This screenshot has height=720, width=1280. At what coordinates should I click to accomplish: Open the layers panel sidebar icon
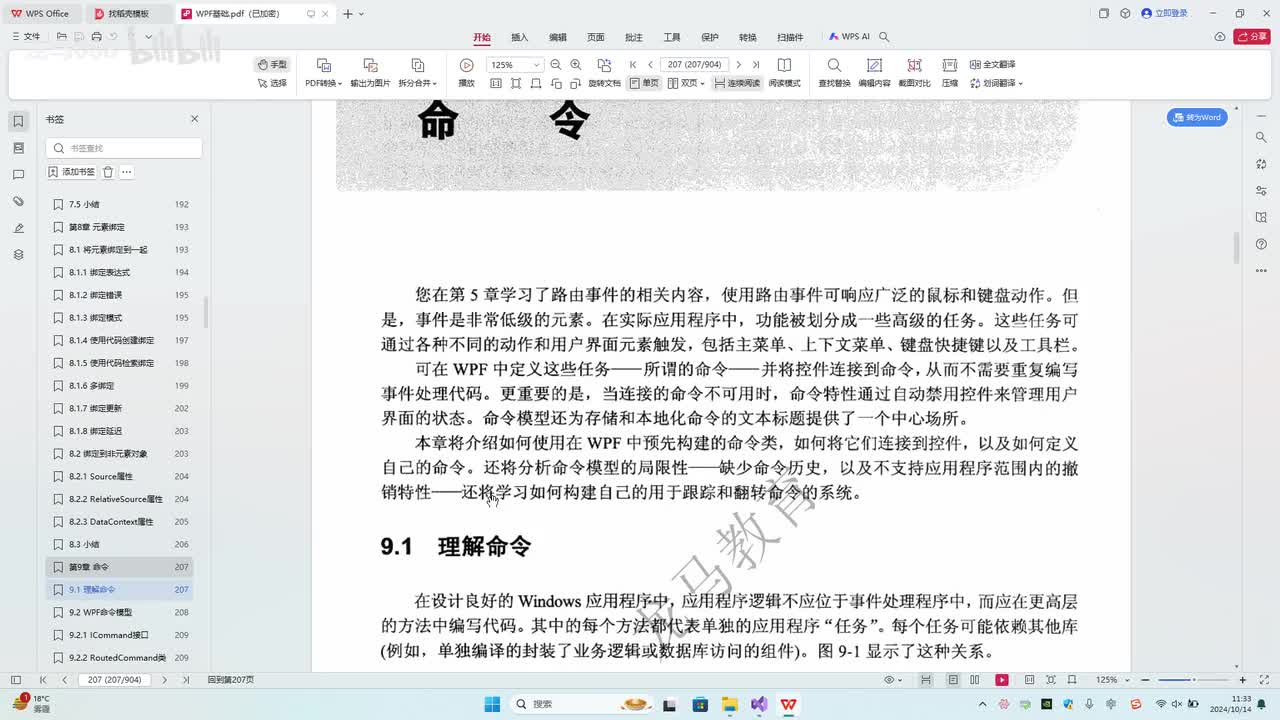point(18,255)
